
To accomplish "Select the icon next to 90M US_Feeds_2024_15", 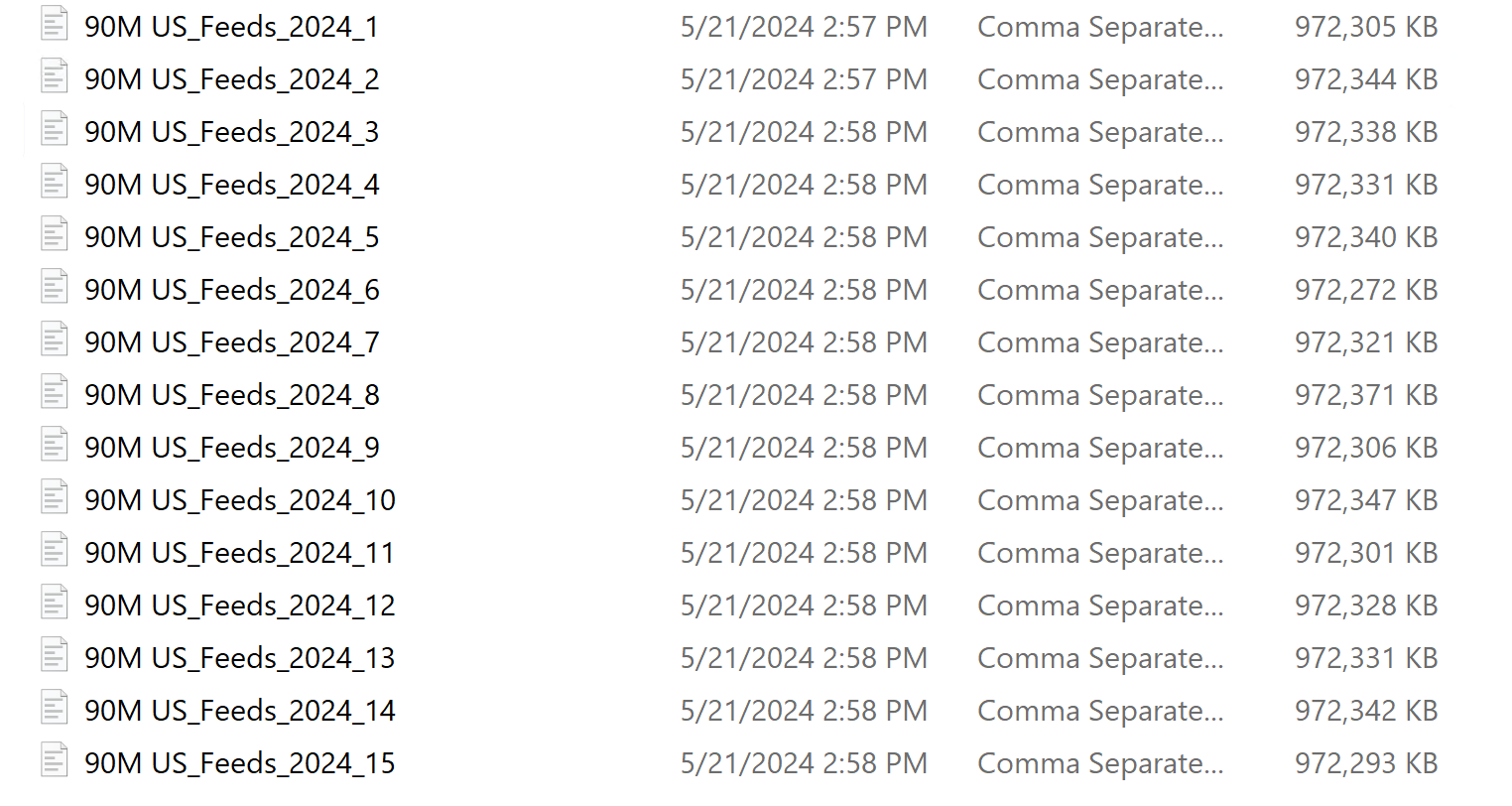I will (x=55, y=761).
